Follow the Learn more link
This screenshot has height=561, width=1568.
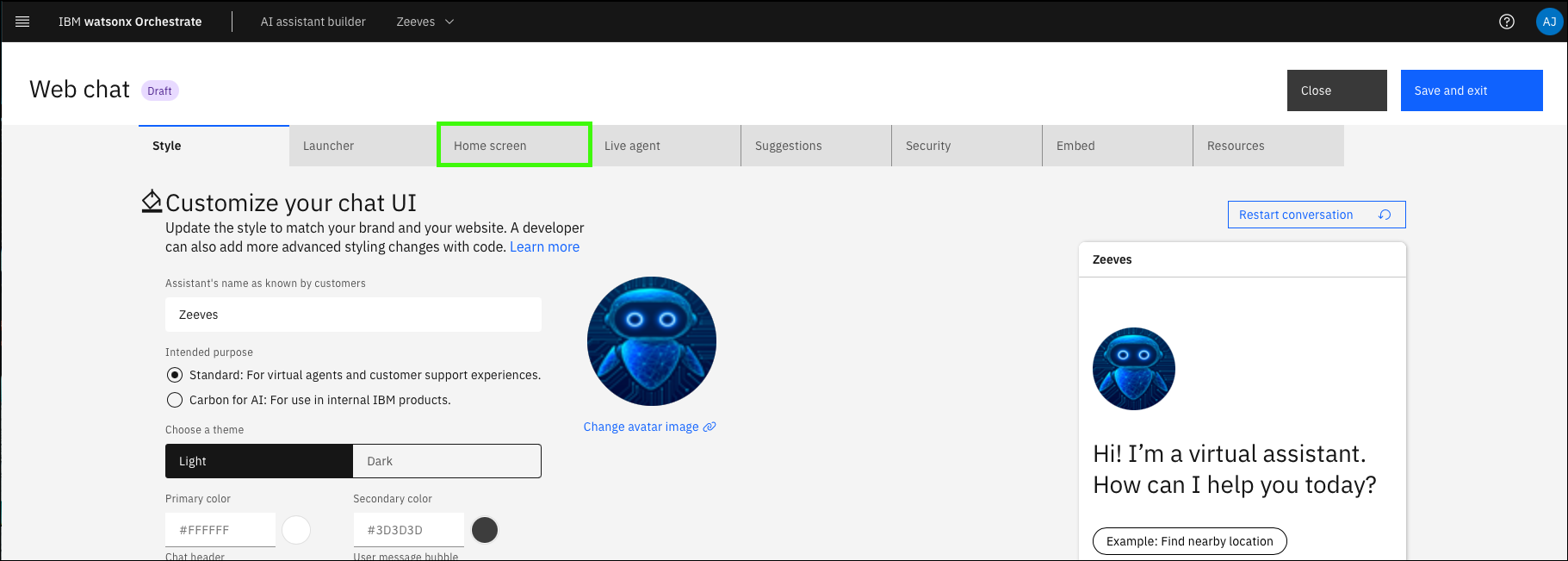[544, 247]
